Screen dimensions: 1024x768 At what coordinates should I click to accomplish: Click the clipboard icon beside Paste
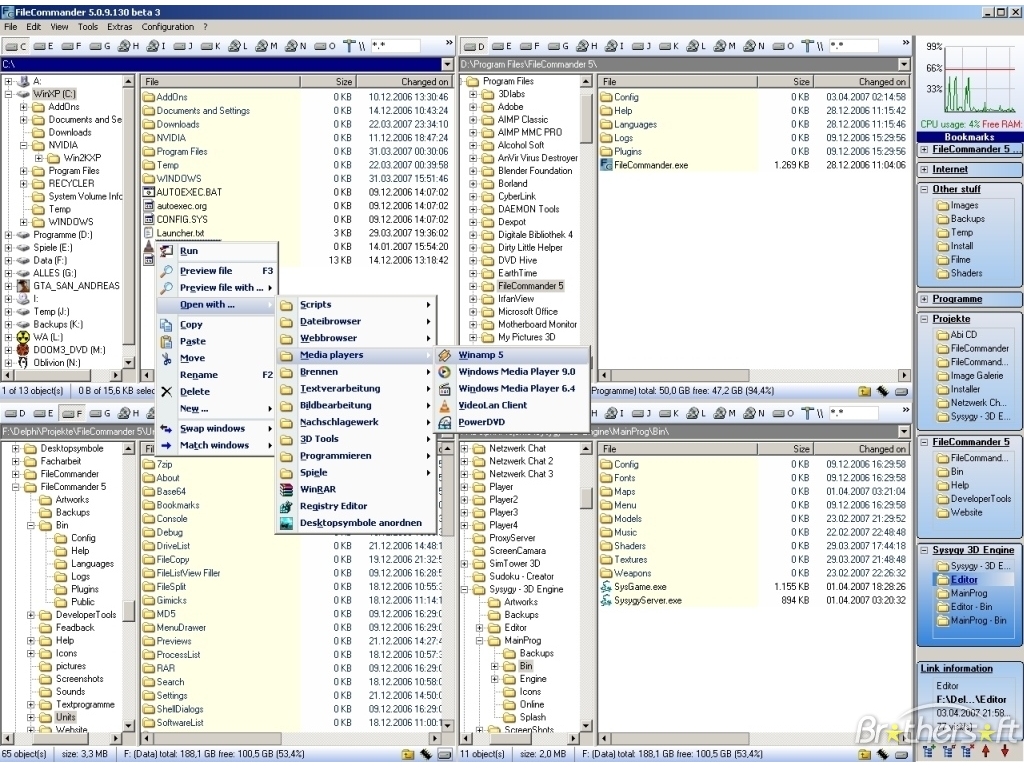(x=167, y=342)
